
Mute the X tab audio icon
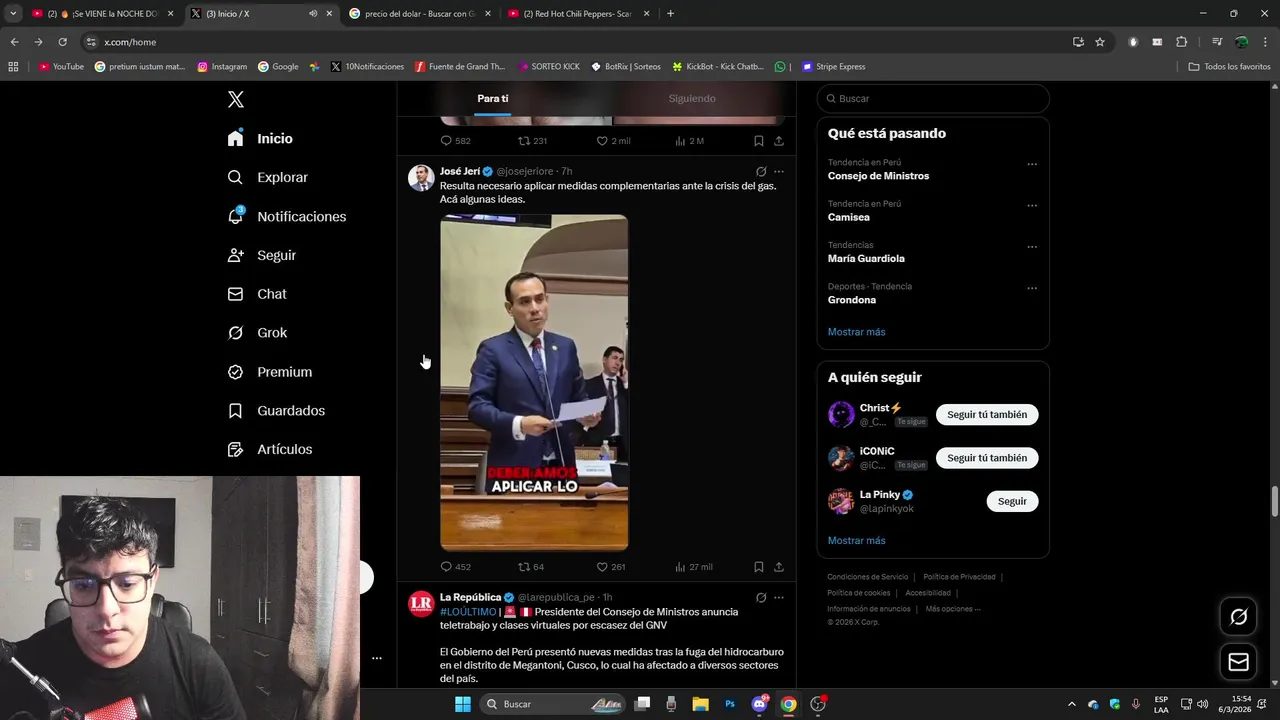pyautogui.click(x=313, y=14)
